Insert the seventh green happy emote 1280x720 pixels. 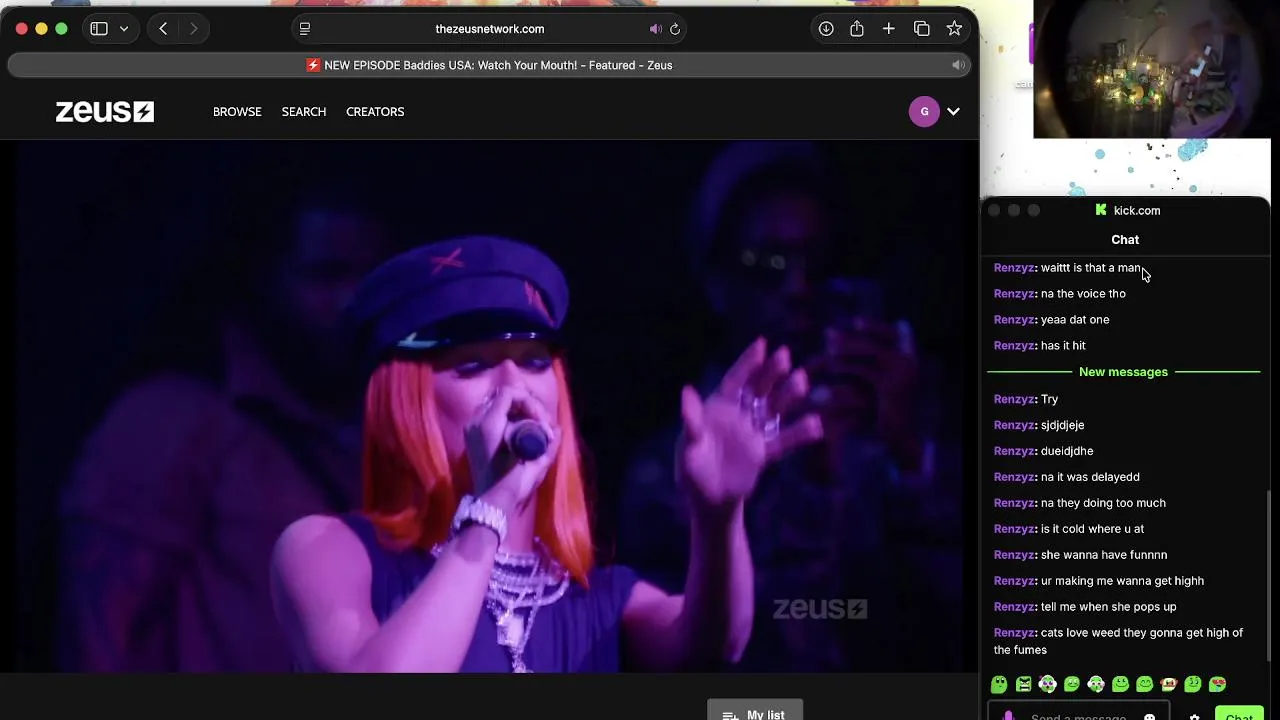coord(1144,684)
